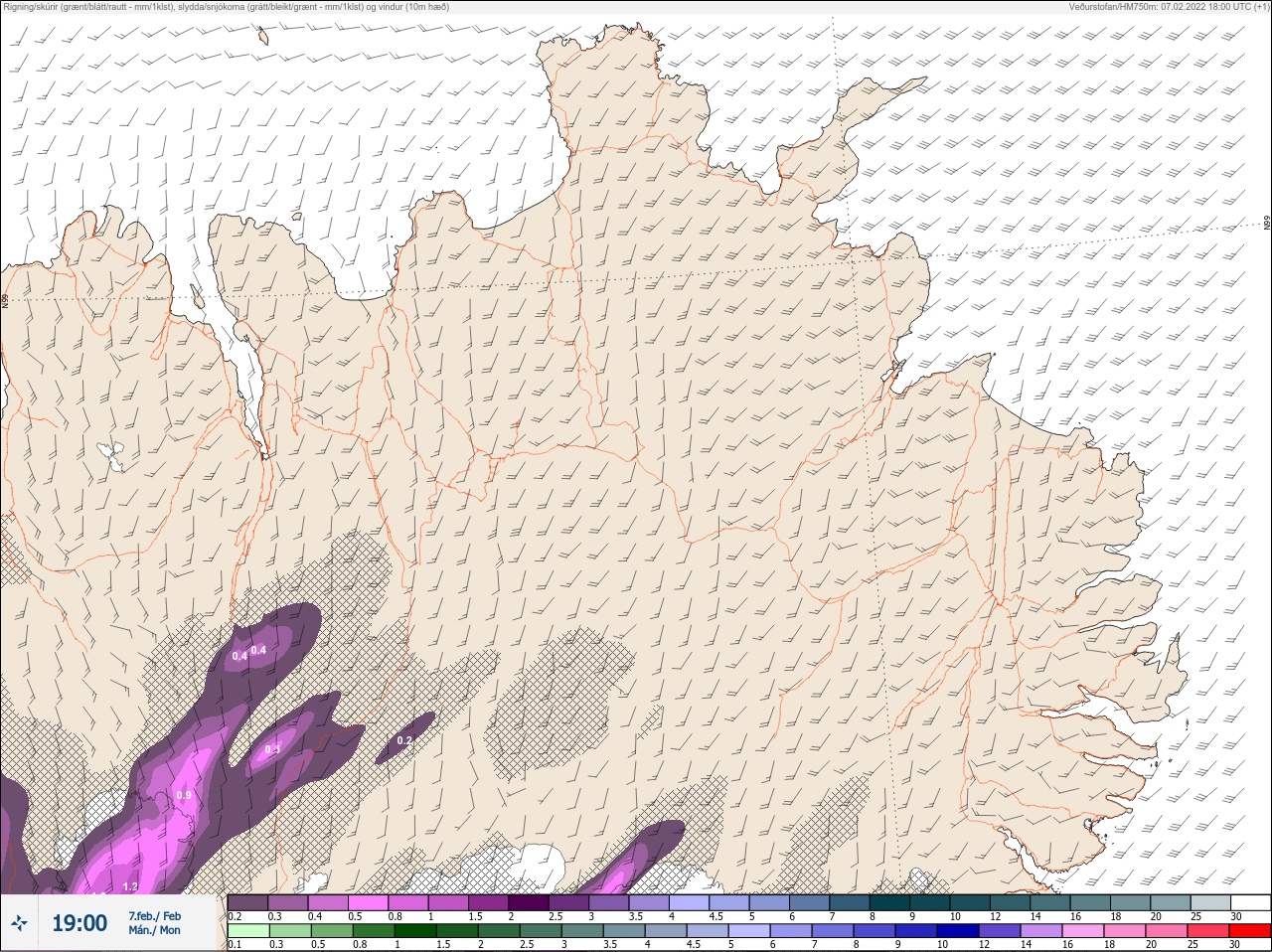Click the rotated 'N99' label at left map edge
The width and height of the screenshot is (1272, 952).
5,299
